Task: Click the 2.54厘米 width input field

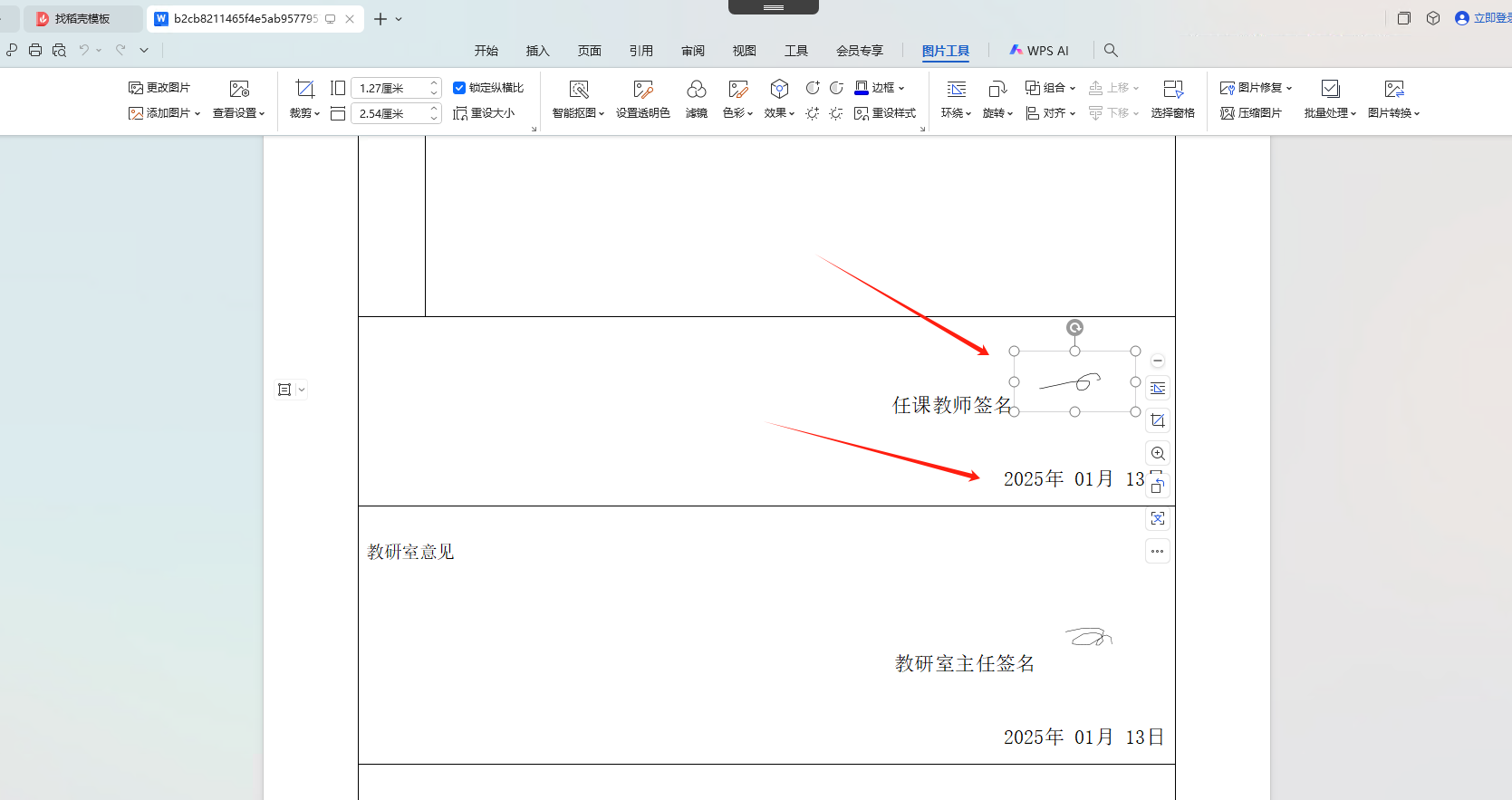Action: [389, 113]
